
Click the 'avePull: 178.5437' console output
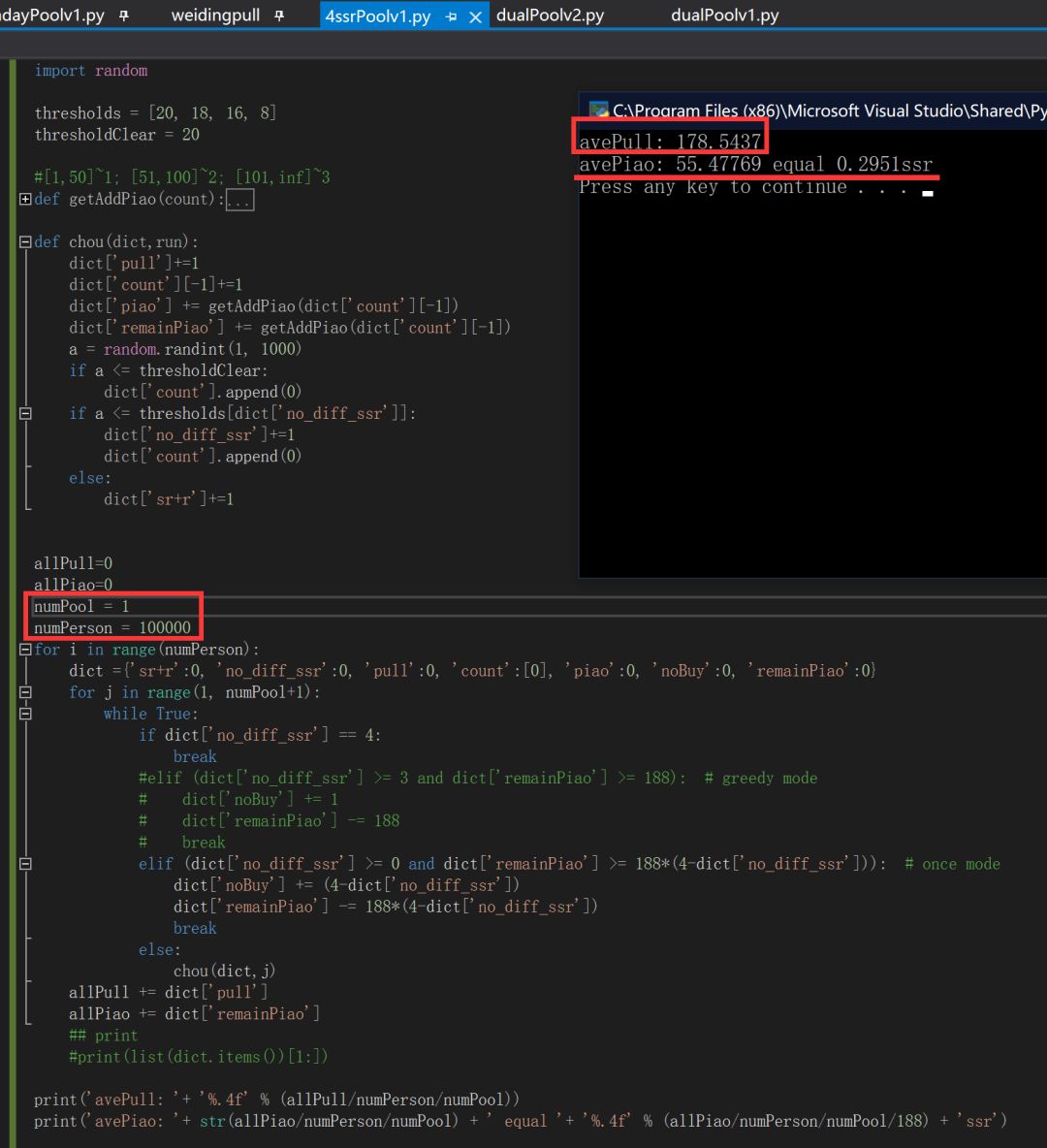pyautogui.click(x=670, y=142)
